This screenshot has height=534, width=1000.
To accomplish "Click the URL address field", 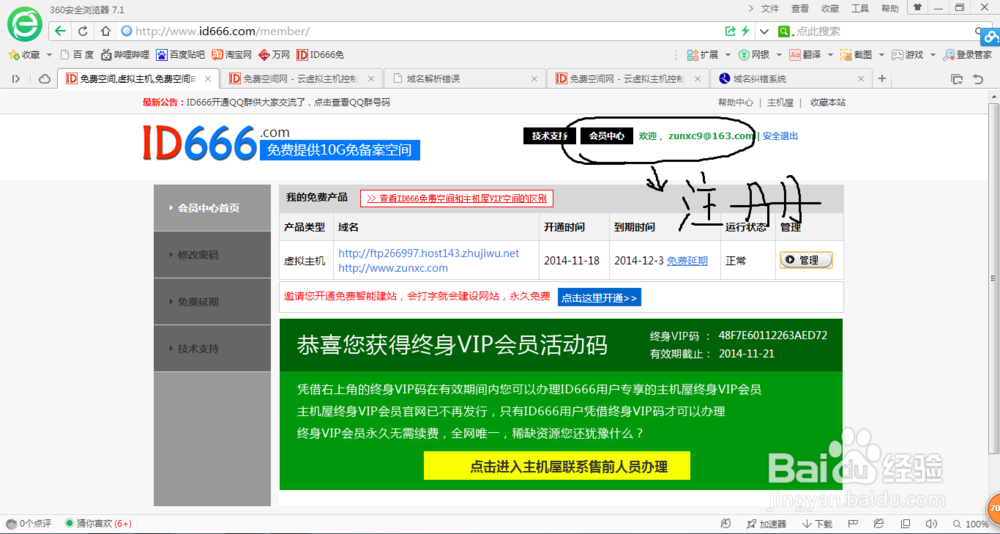I will pos(421,31).
